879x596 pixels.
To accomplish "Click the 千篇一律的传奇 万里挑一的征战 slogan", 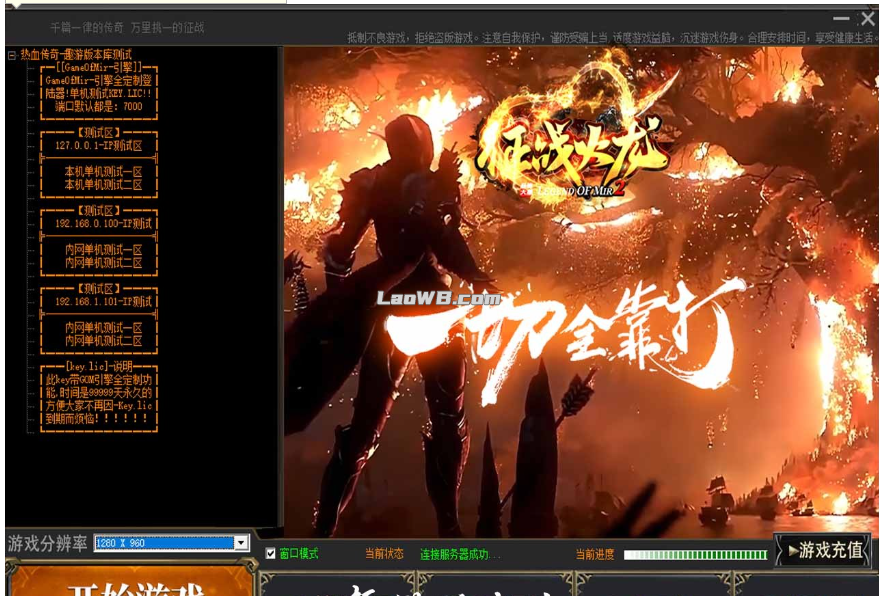I will point(127,27).
